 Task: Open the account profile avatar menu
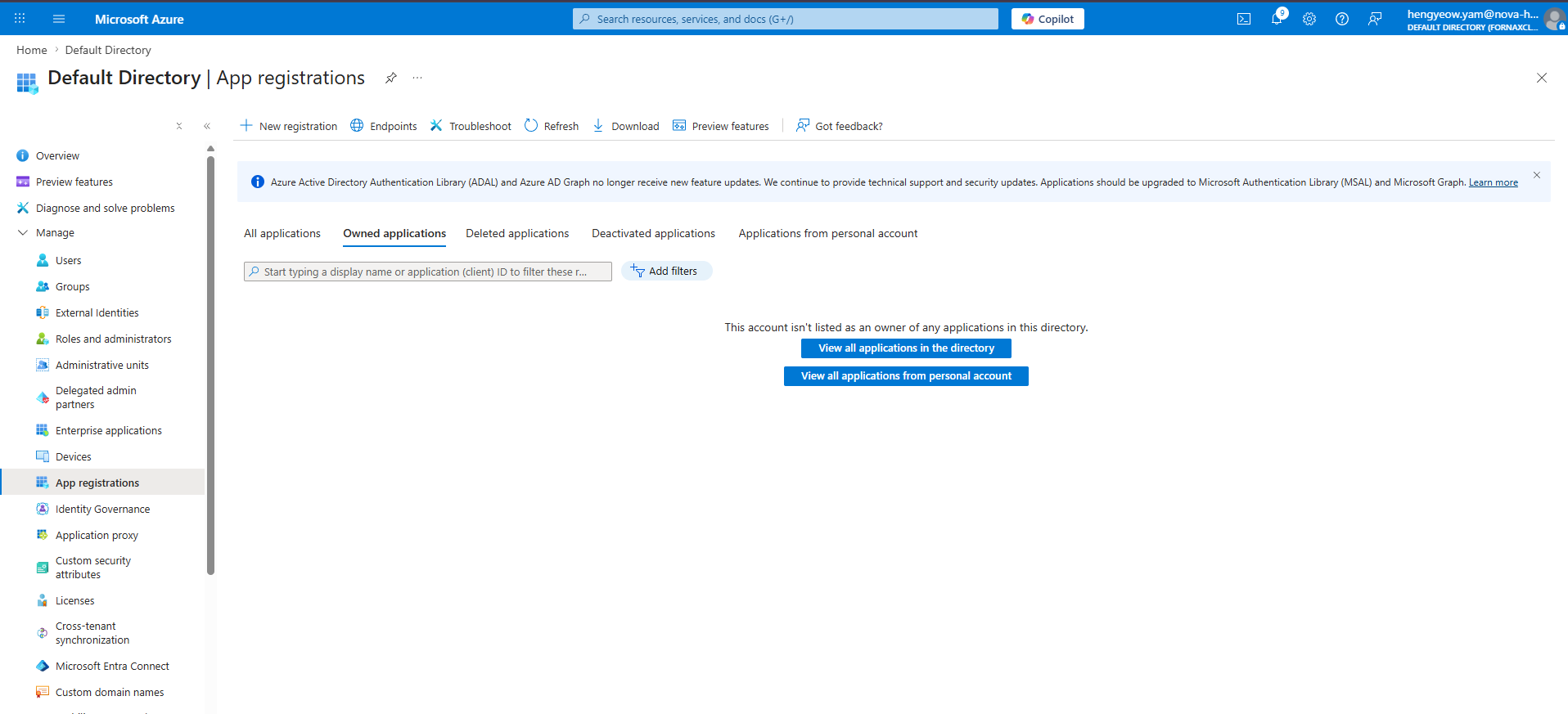[1554, 19]
